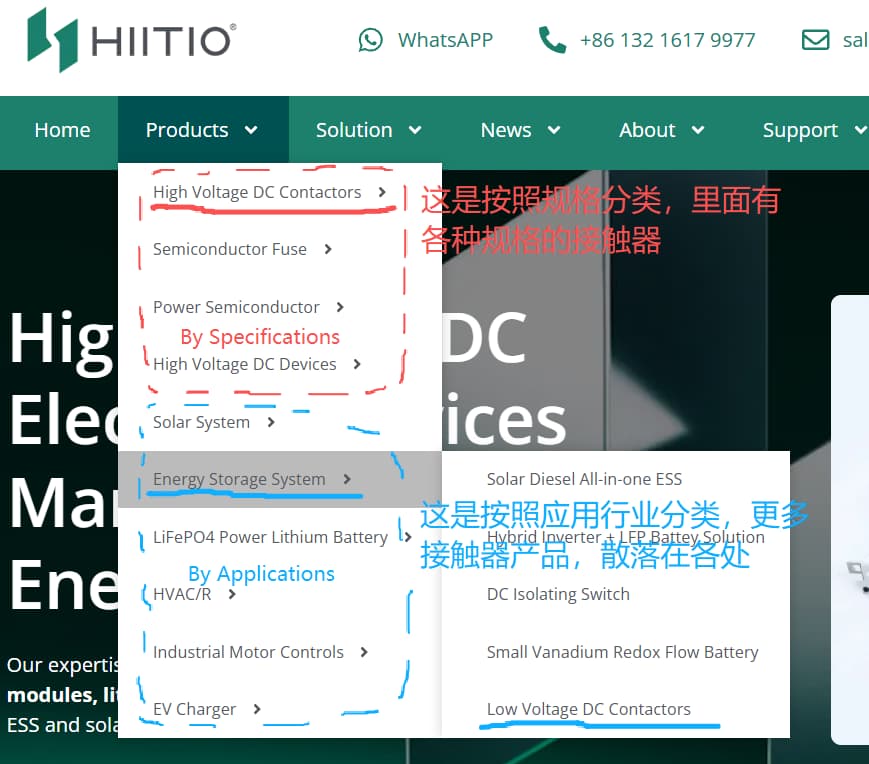This screenshot has width=869, height=764.
Task: Open Small Vanadium Redox Flow Battery
Action: pyautogui.click(x=622, y=652)
